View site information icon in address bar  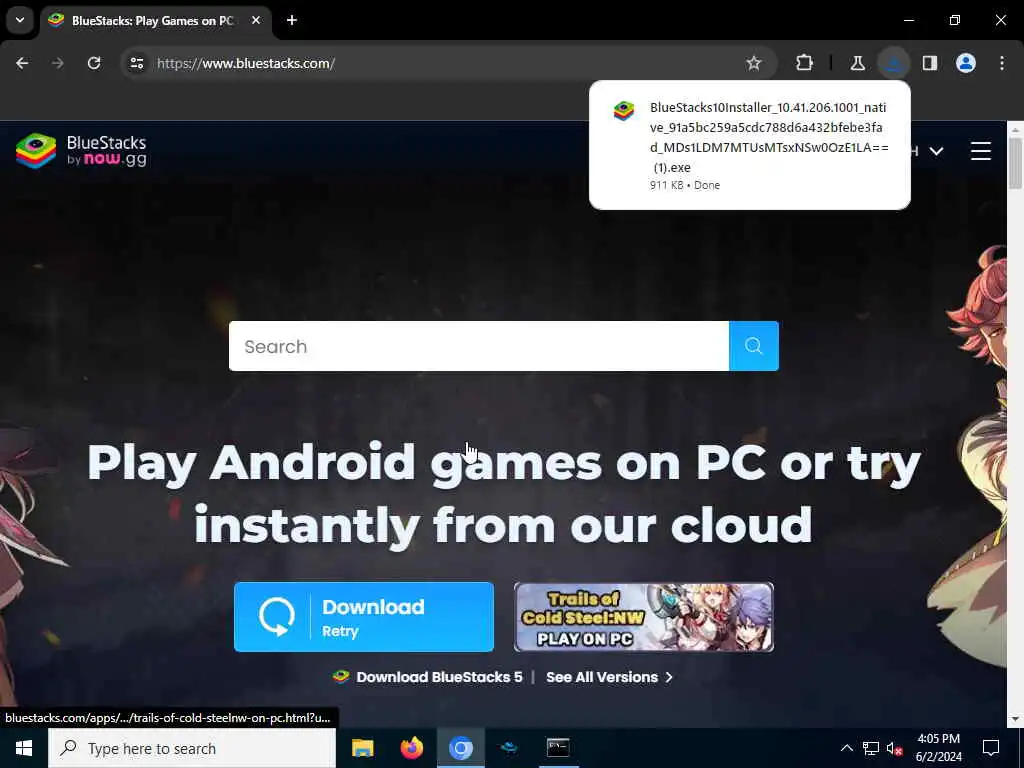pyautogui.click(x=136, y=63)
